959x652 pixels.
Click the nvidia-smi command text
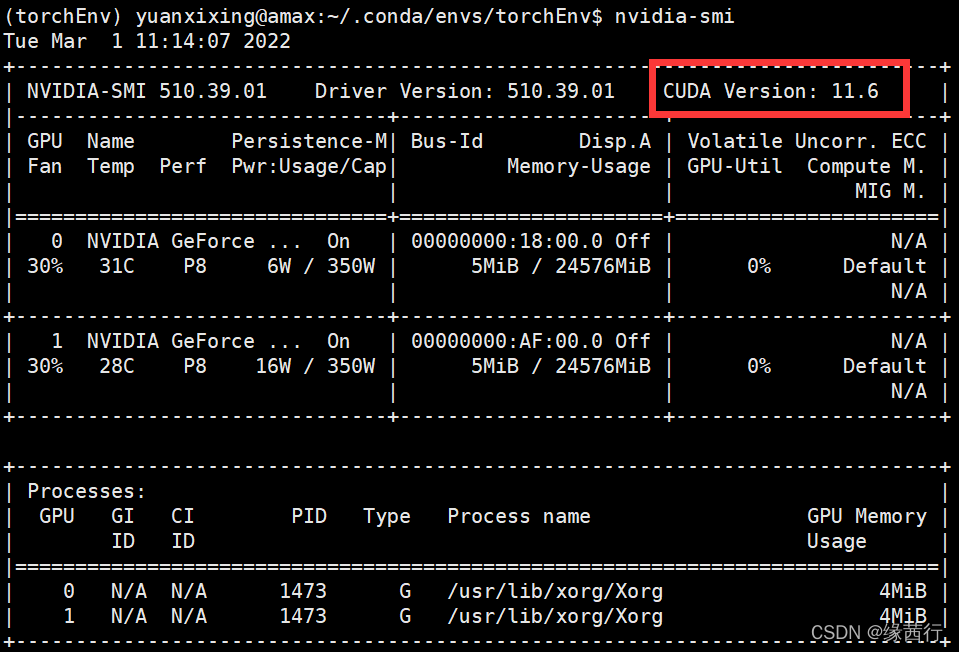click(674, 16)
